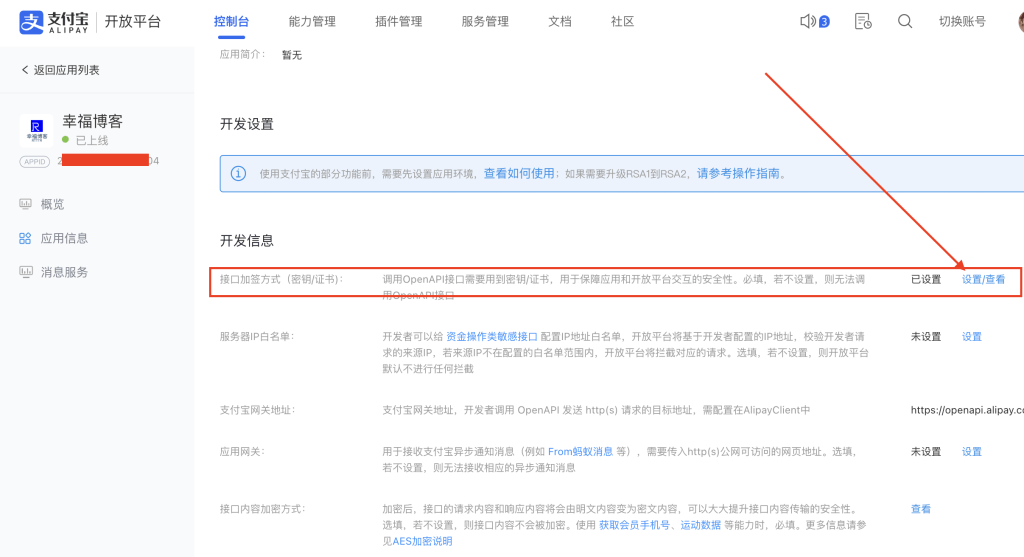Click 设置/查看 for 接口加签方式

(983, 280)
